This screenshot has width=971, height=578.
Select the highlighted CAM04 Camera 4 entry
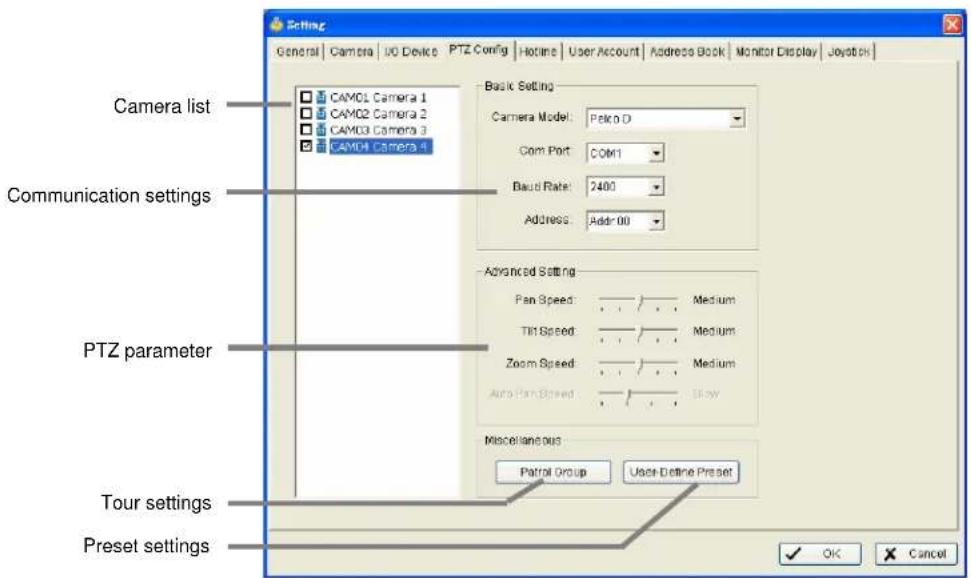point(380,146)
